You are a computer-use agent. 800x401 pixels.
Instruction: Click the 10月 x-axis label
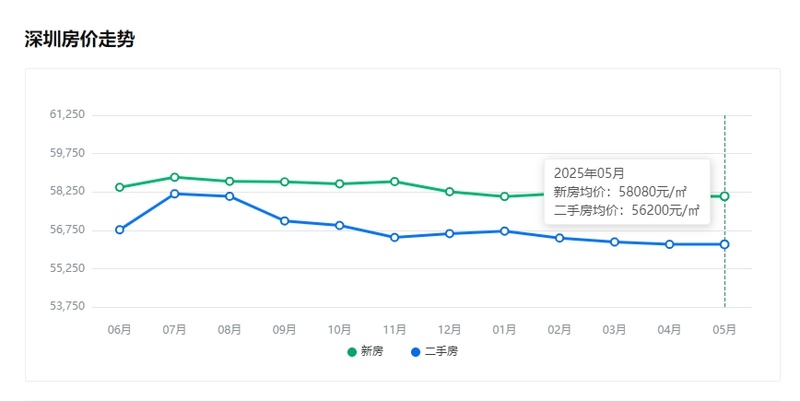pyautogui.click(x=340, y=329)
